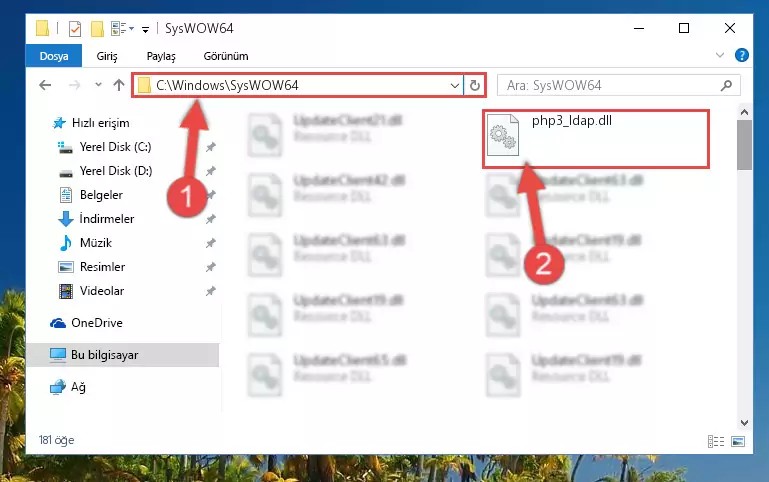Click the folder icon in the title bar
The width and height of the screenshot is (769, 482).
pyautogui.click(x=43, y=28)
